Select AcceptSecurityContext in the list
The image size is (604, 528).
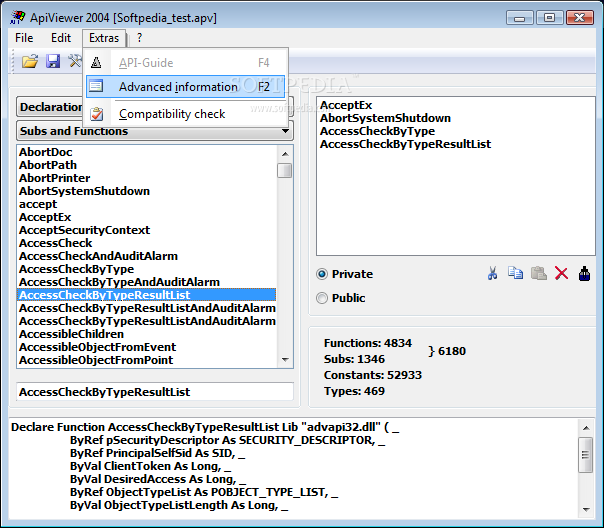[x=84, y=230]
